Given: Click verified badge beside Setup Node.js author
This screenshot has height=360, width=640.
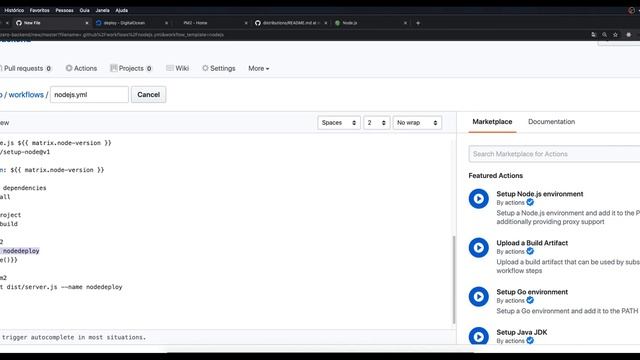Looking at the screenshot, I should coord(530,202).
